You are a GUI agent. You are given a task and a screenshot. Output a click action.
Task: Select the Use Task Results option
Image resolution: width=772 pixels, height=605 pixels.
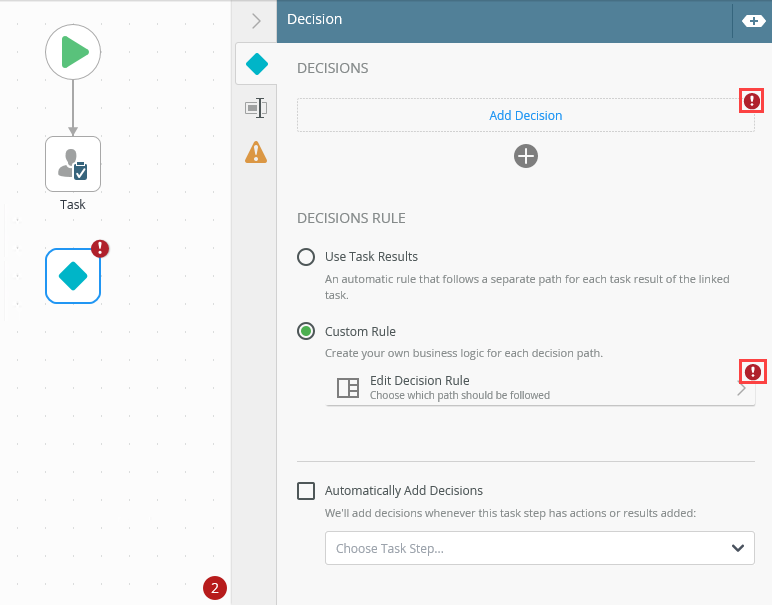tap(307, 257)
